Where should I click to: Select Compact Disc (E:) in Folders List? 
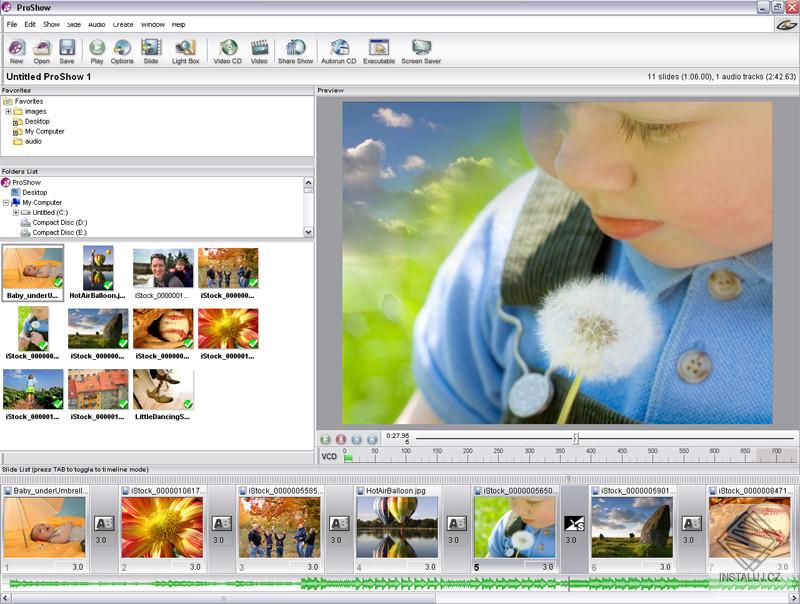(x=60, y=233)
